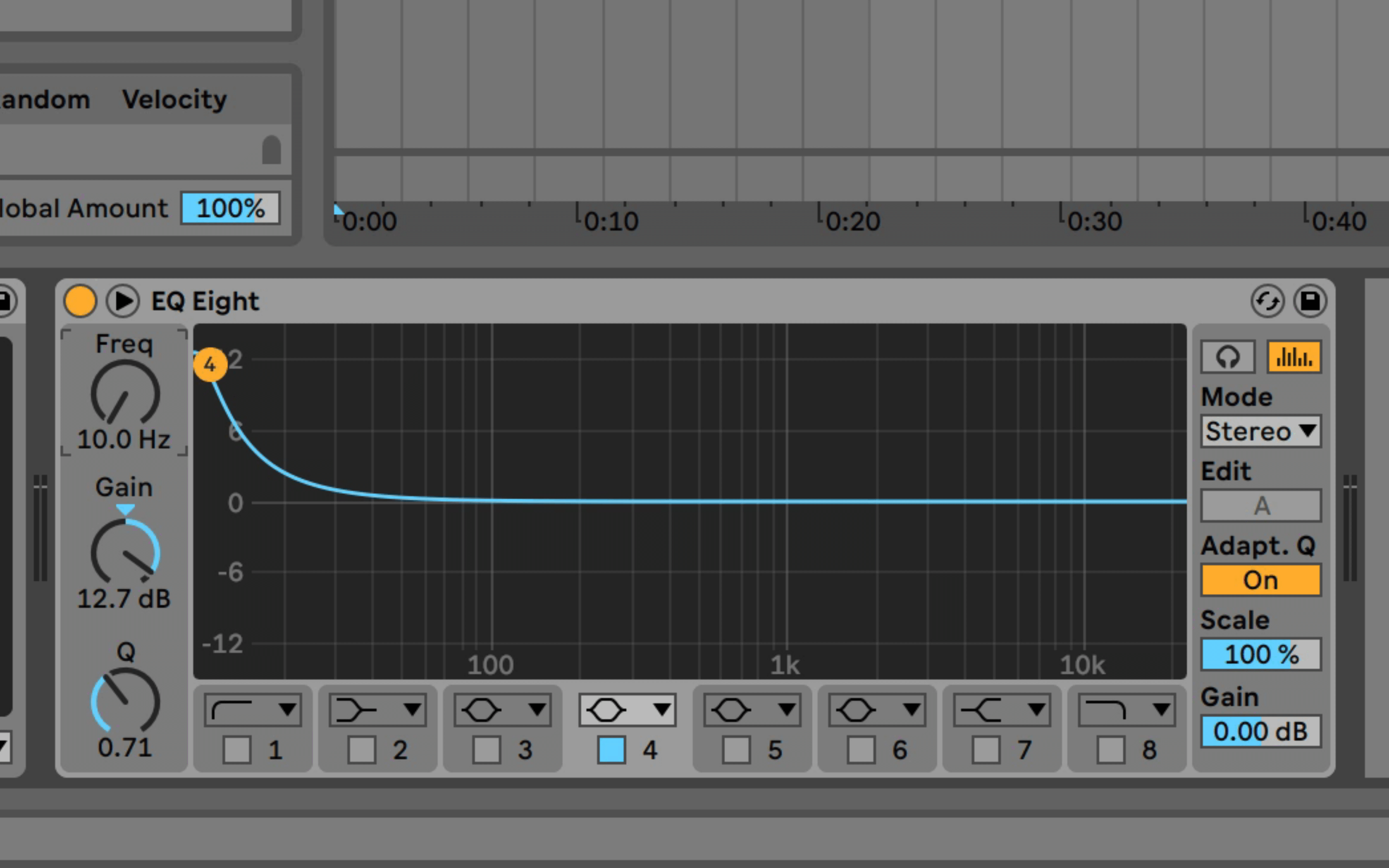Open filter 2 type dropdown
The image size is (1389, 868).
click(378, 710)
